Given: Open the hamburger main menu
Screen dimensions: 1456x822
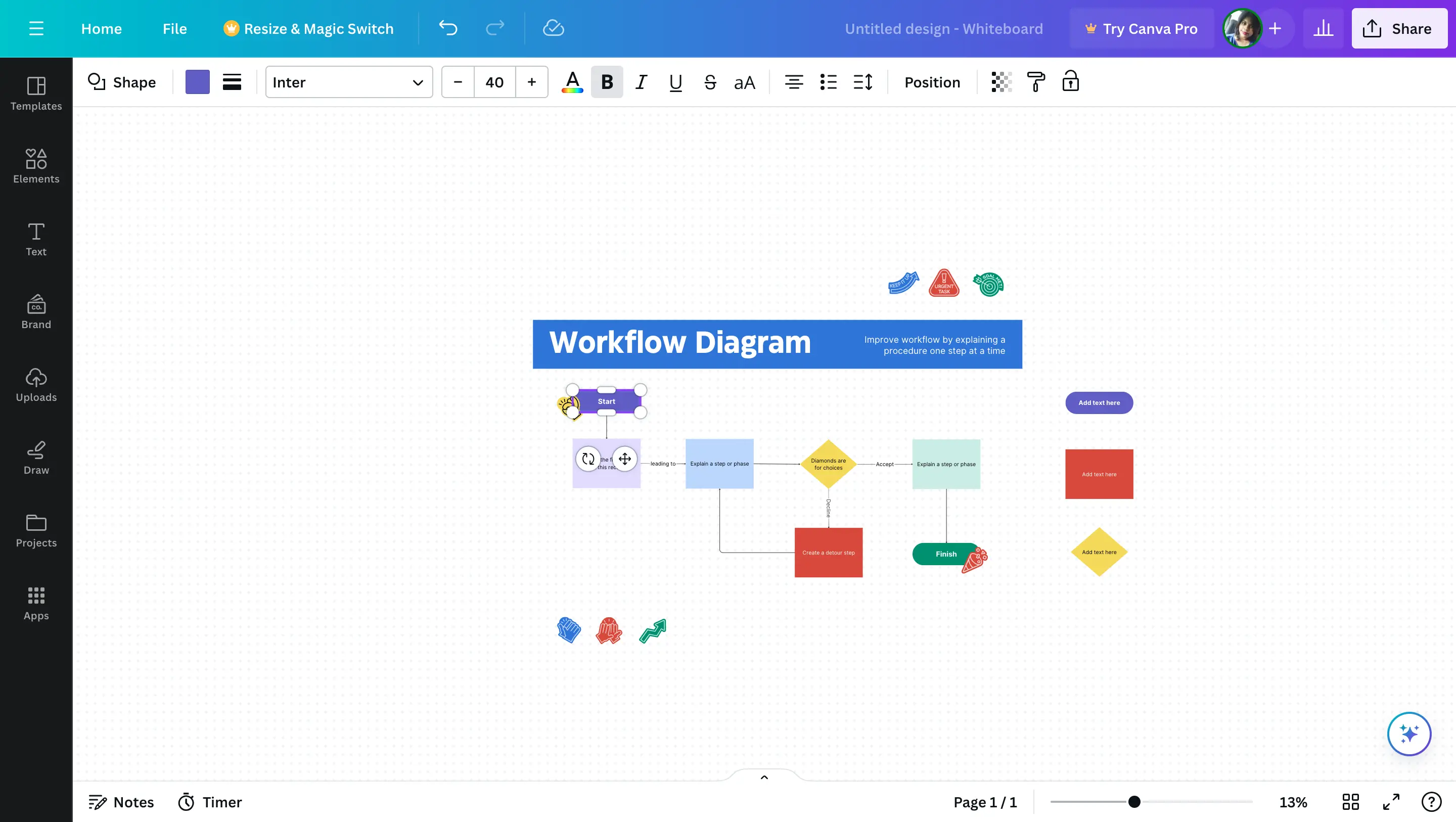Looking at the screenshot, I should 36,28.
